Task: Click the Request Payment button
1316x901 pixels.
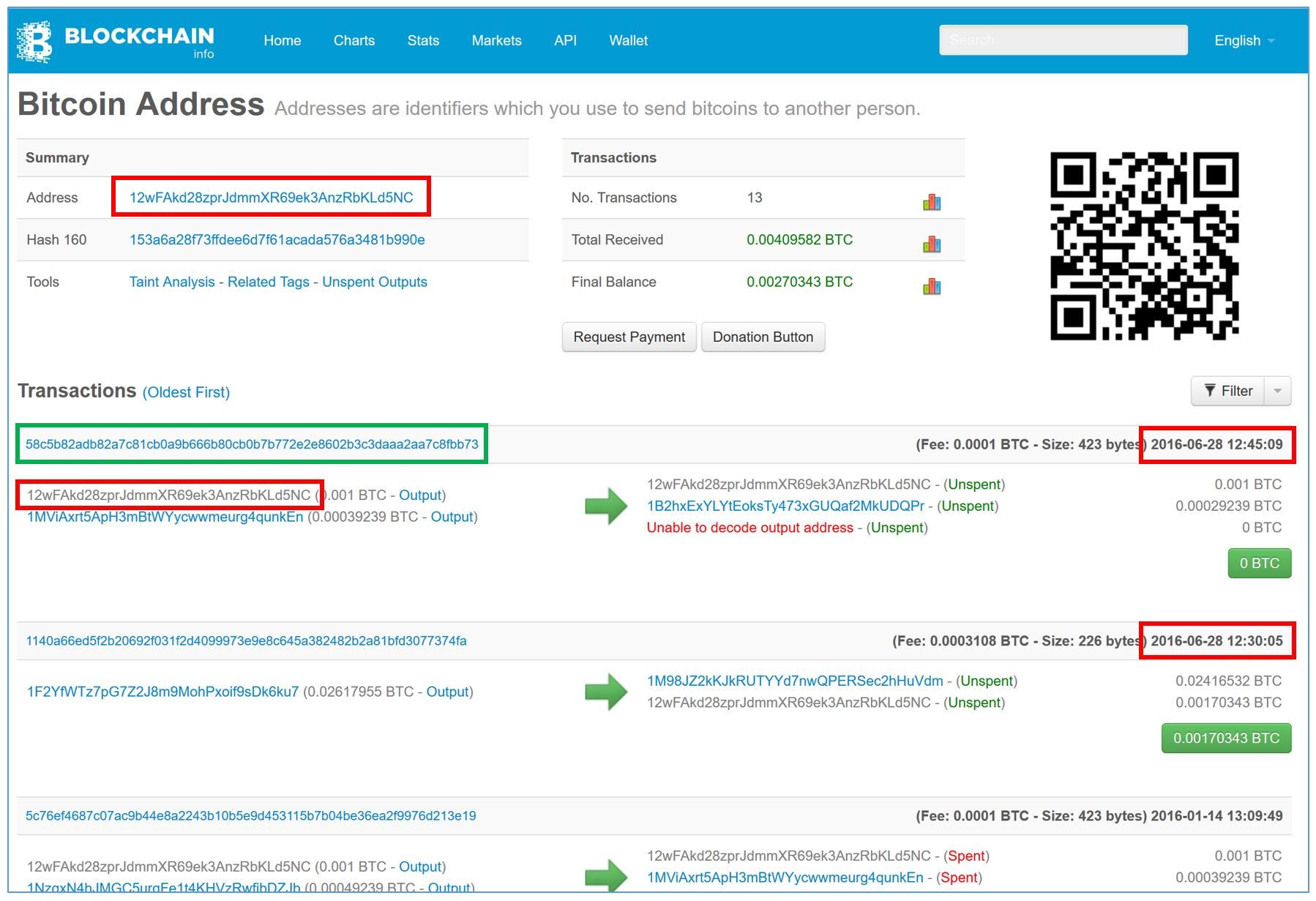Action: tap(629, 337)
